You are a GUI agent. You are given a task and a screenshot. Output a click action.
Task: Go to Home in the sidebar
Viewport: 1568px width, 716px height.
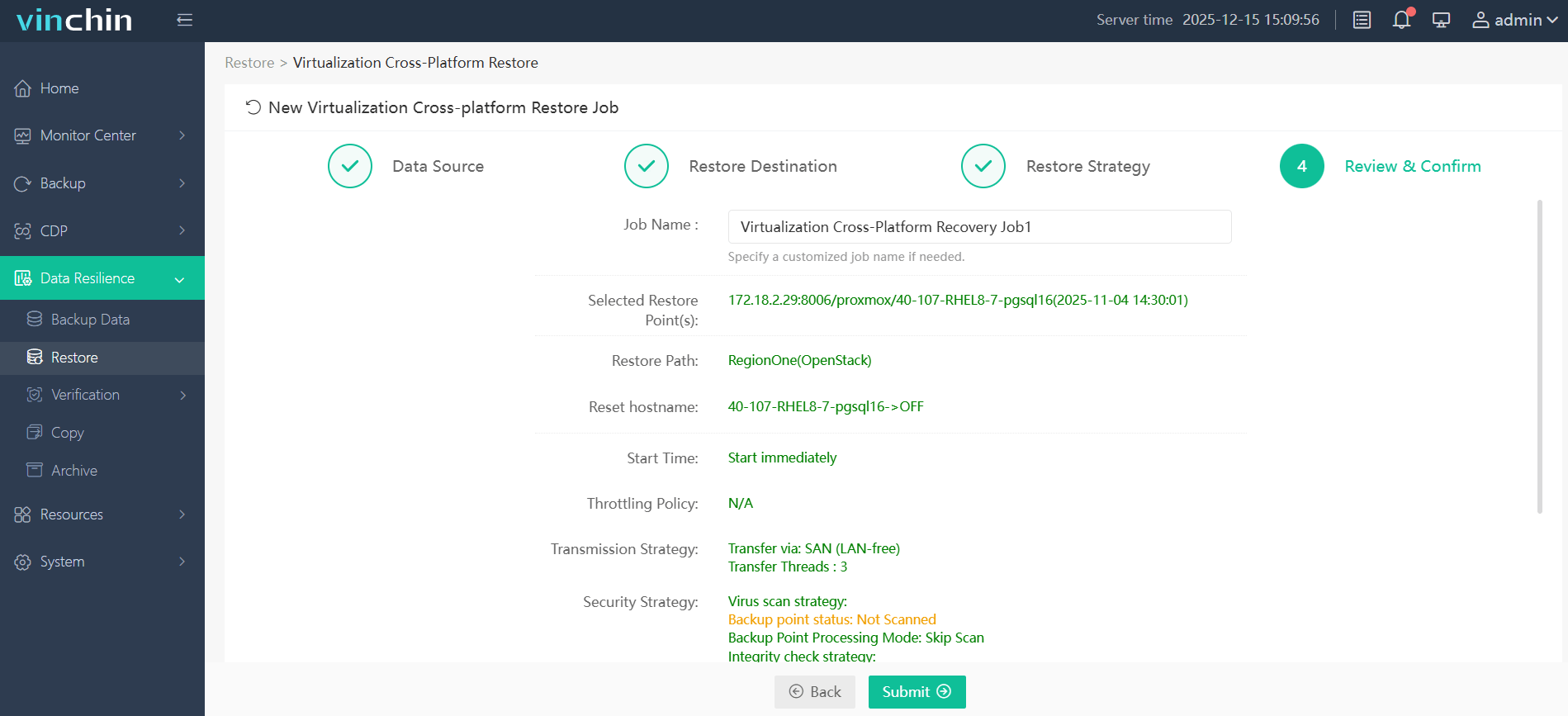point(59,88)
